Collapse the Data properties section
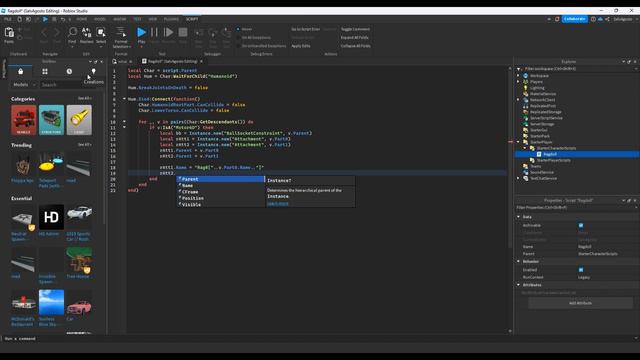Viewport: 640px width, 360px height. [519, 217]
